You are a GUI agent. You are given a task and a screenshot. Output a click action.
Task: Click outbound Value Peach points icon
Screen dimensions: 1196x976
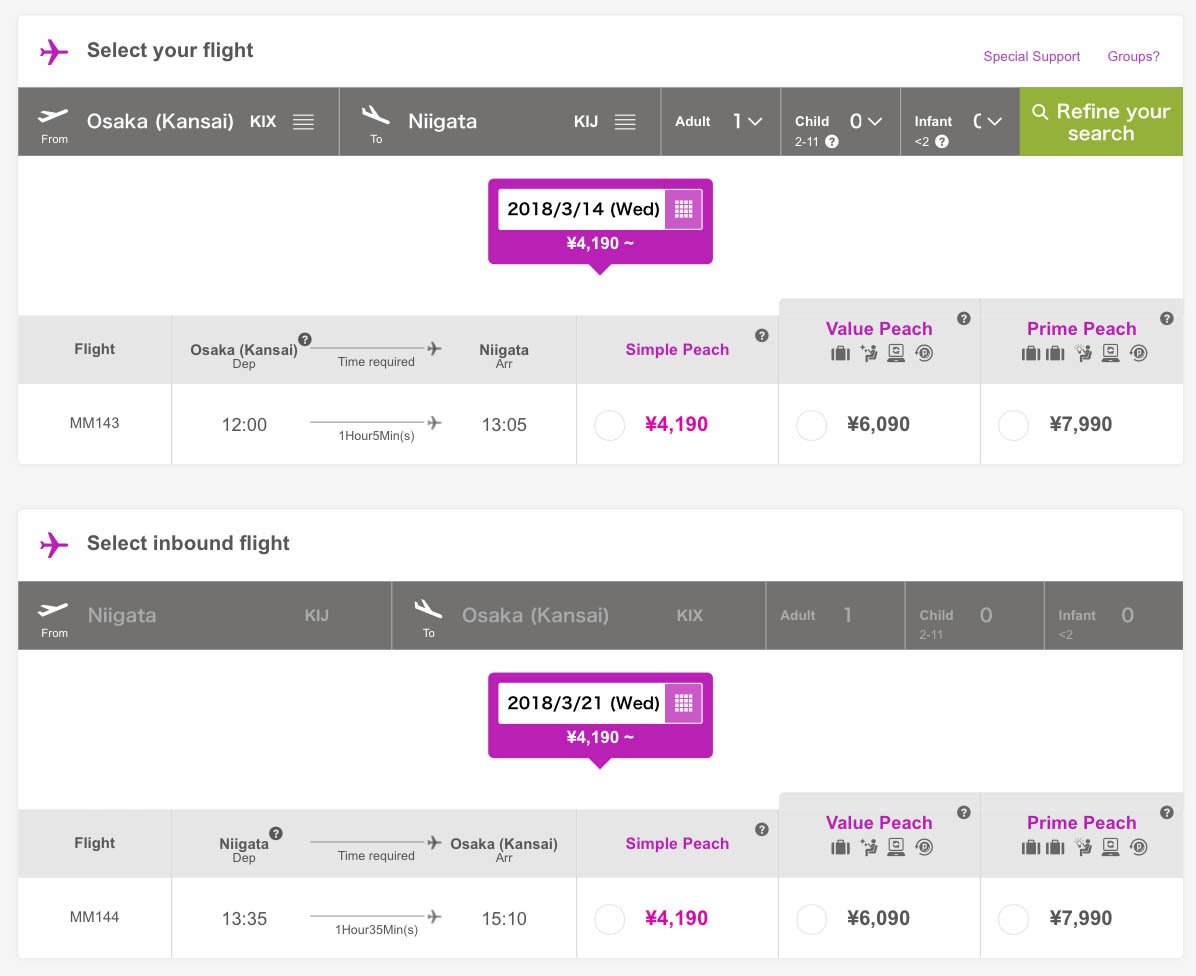point(924,353)
